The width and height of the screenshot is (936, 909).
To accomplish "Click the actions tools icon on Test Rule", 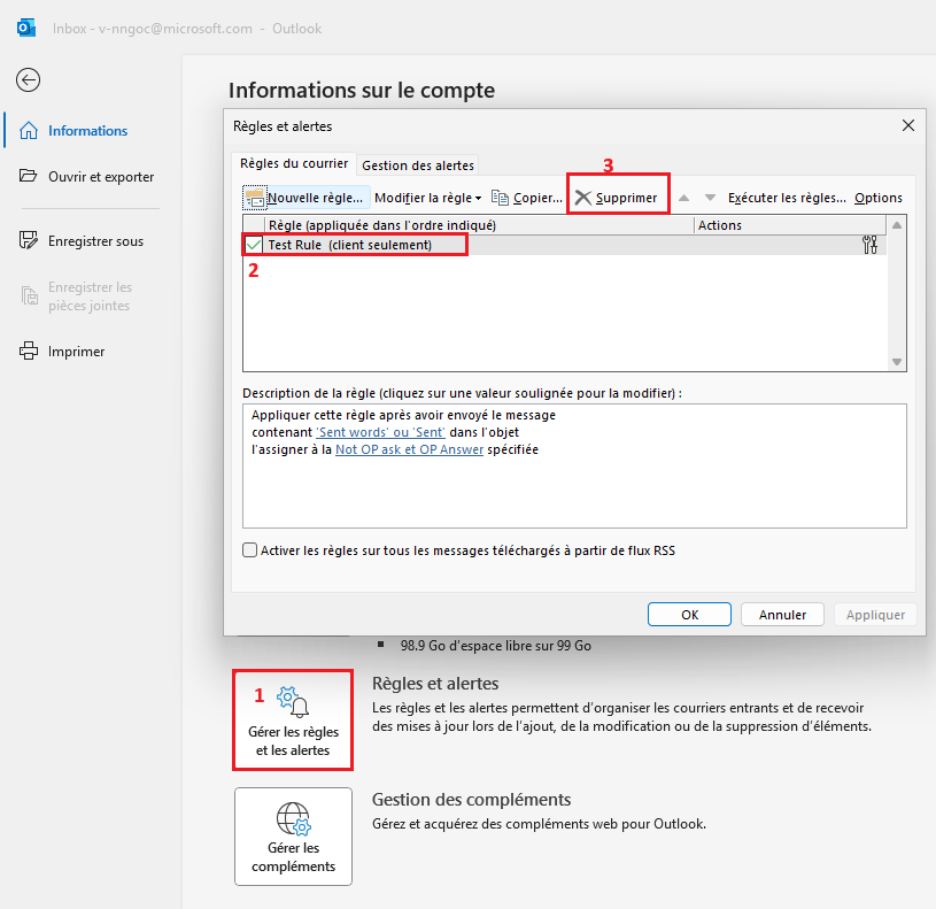I will (x=870, y=245).
